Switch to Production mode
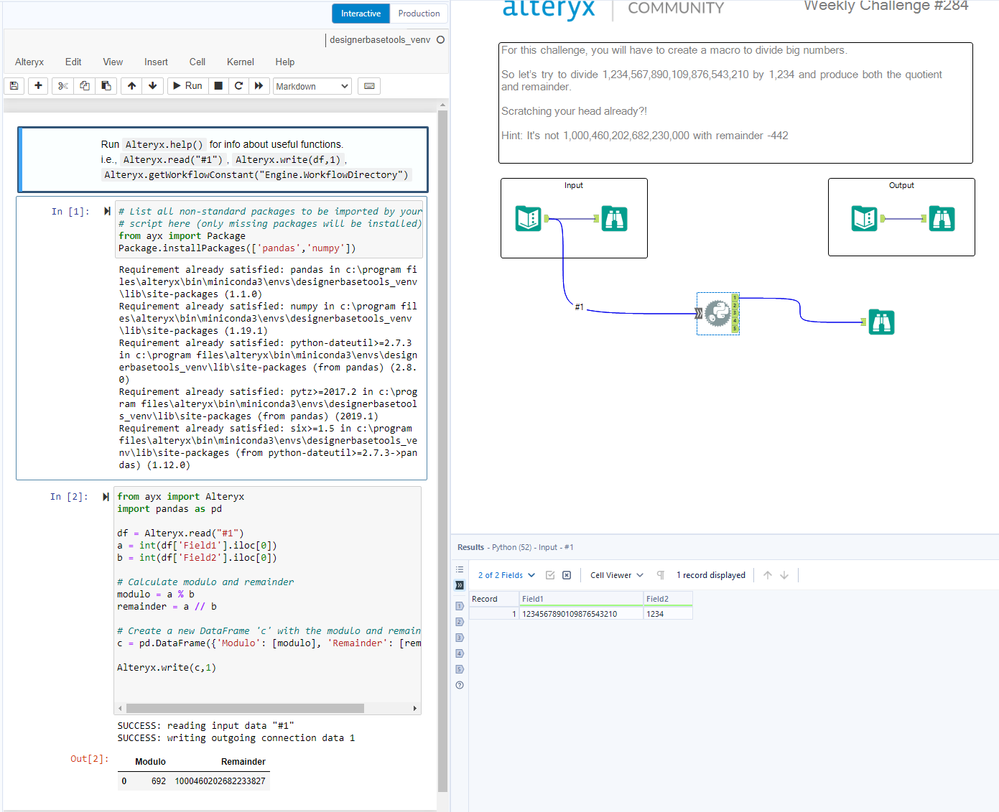Viewport: 999px width, 812px height. pyautogui.click(x=419, y=13)
